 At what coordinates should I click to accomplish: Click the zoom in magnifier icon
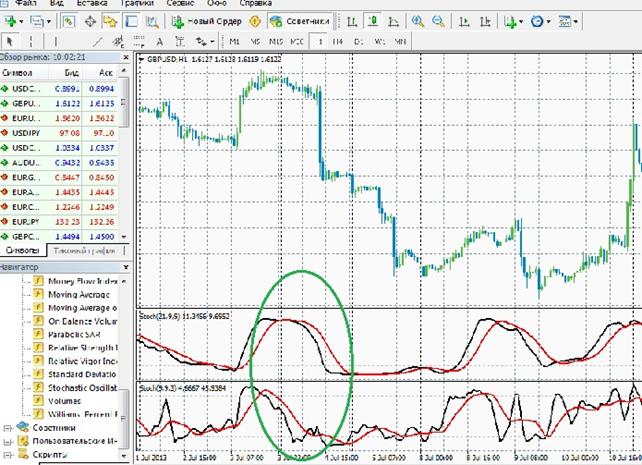[418, 21]
